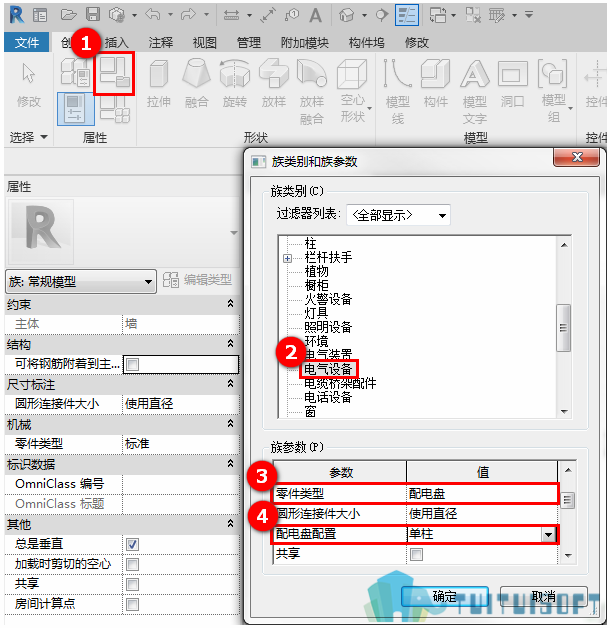This screenshot has height=628, width=610.
Task: Click the aligned dimension icon in quick access toolbar
Action: coord(268,15)
